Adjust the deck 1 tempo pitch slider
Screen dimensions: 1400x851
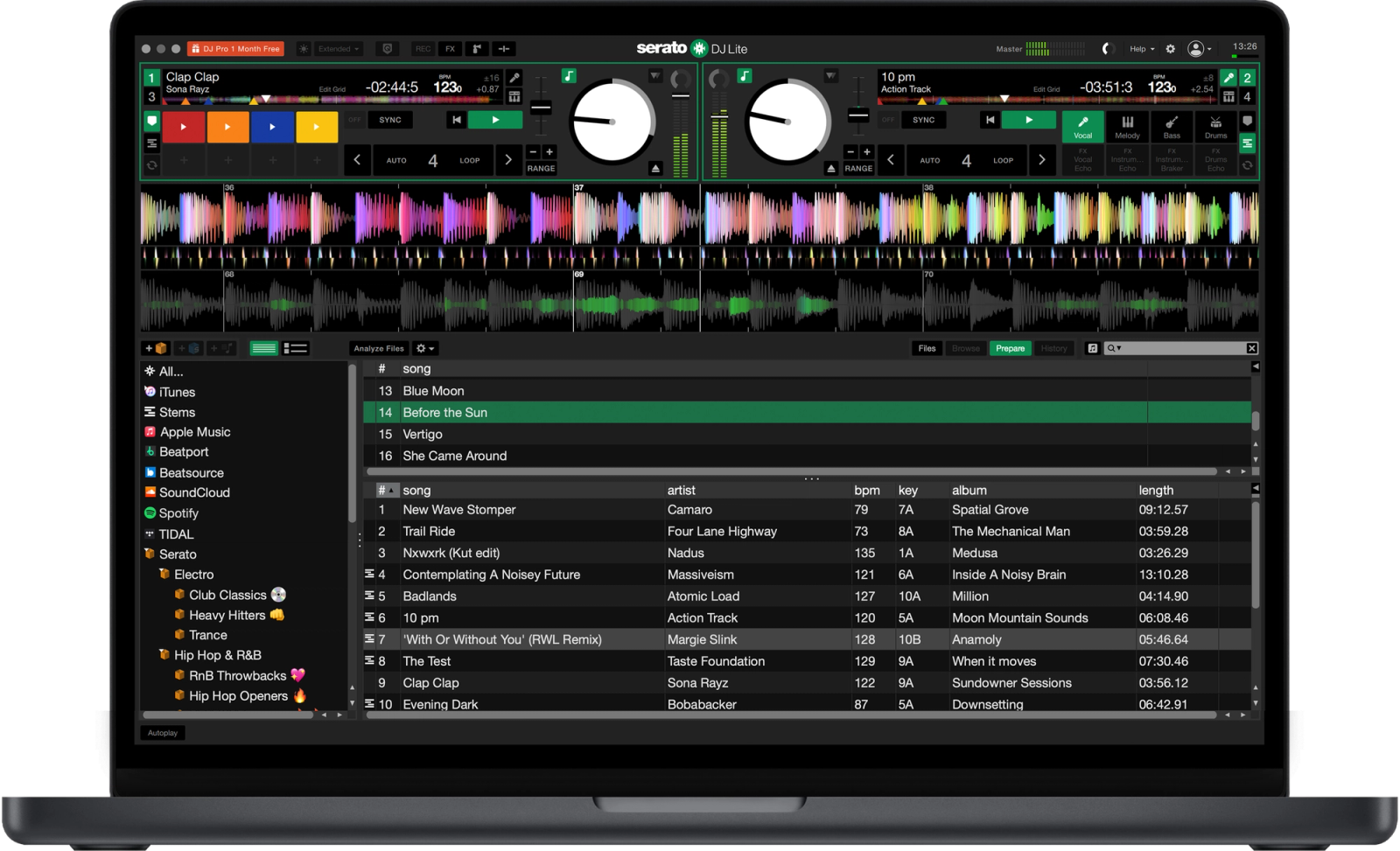pyautogui.click(x=541, y=108)
